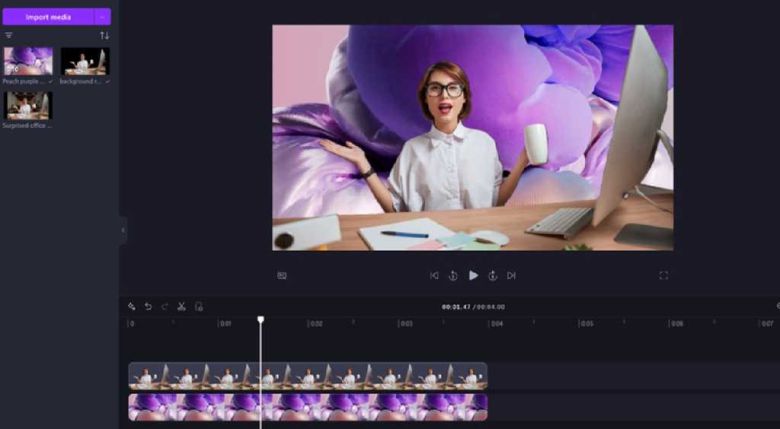Click the playhead handle on the timeline ruler
This screenshot has width=780, height=429.
260,320
